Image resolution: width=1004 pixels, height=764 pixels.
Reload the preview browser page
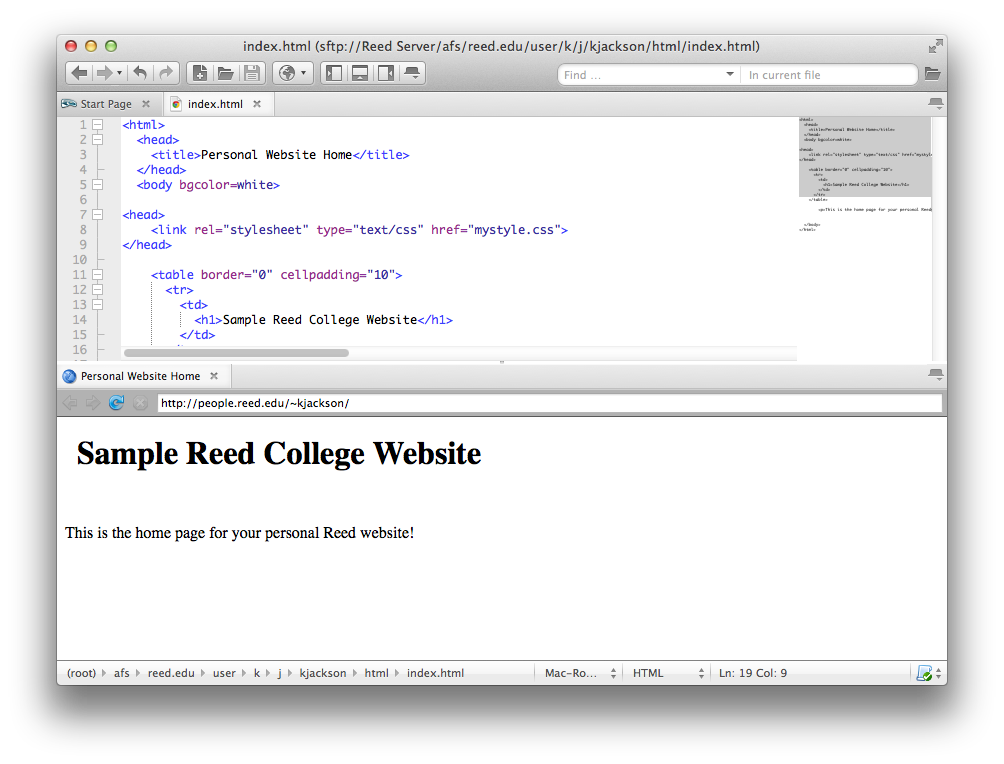pos(116,403)
